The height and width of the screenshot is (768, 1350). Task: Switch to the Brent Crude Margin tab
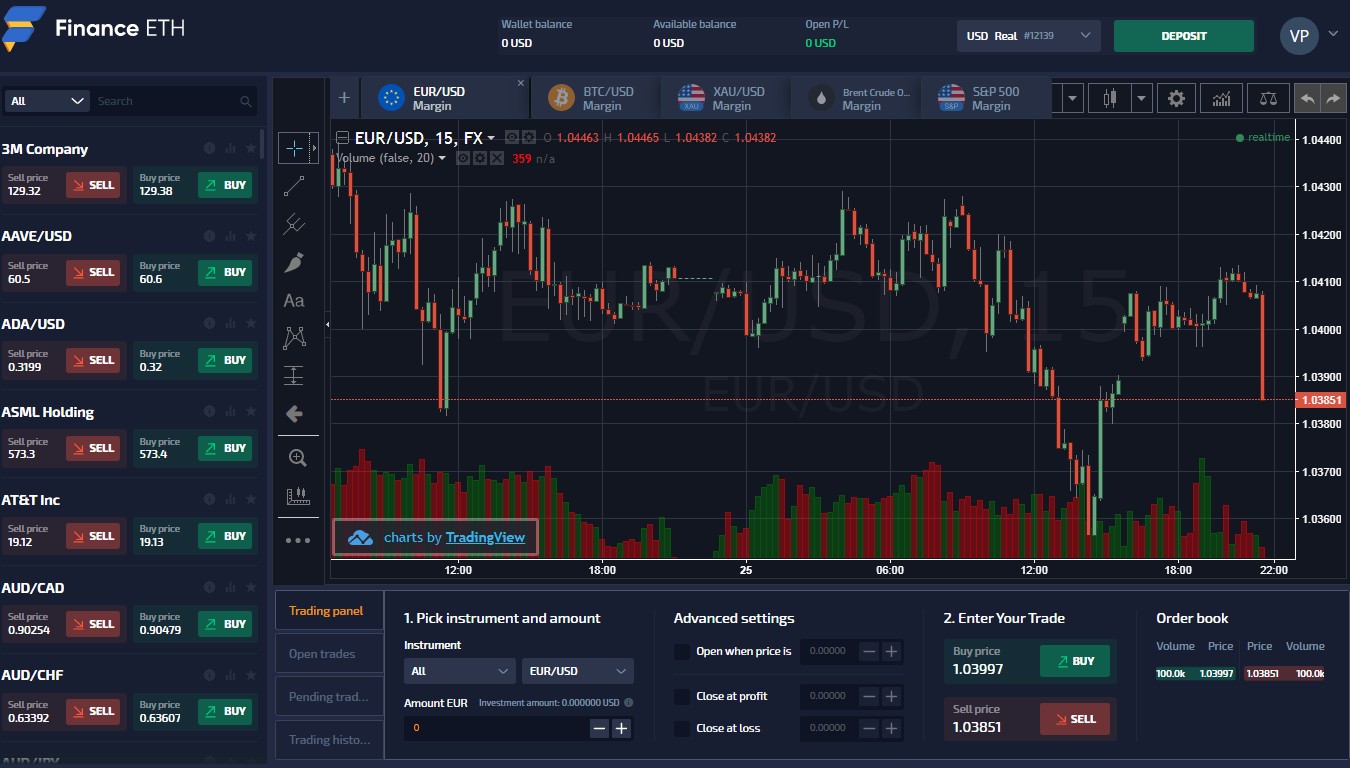point(854,98)
